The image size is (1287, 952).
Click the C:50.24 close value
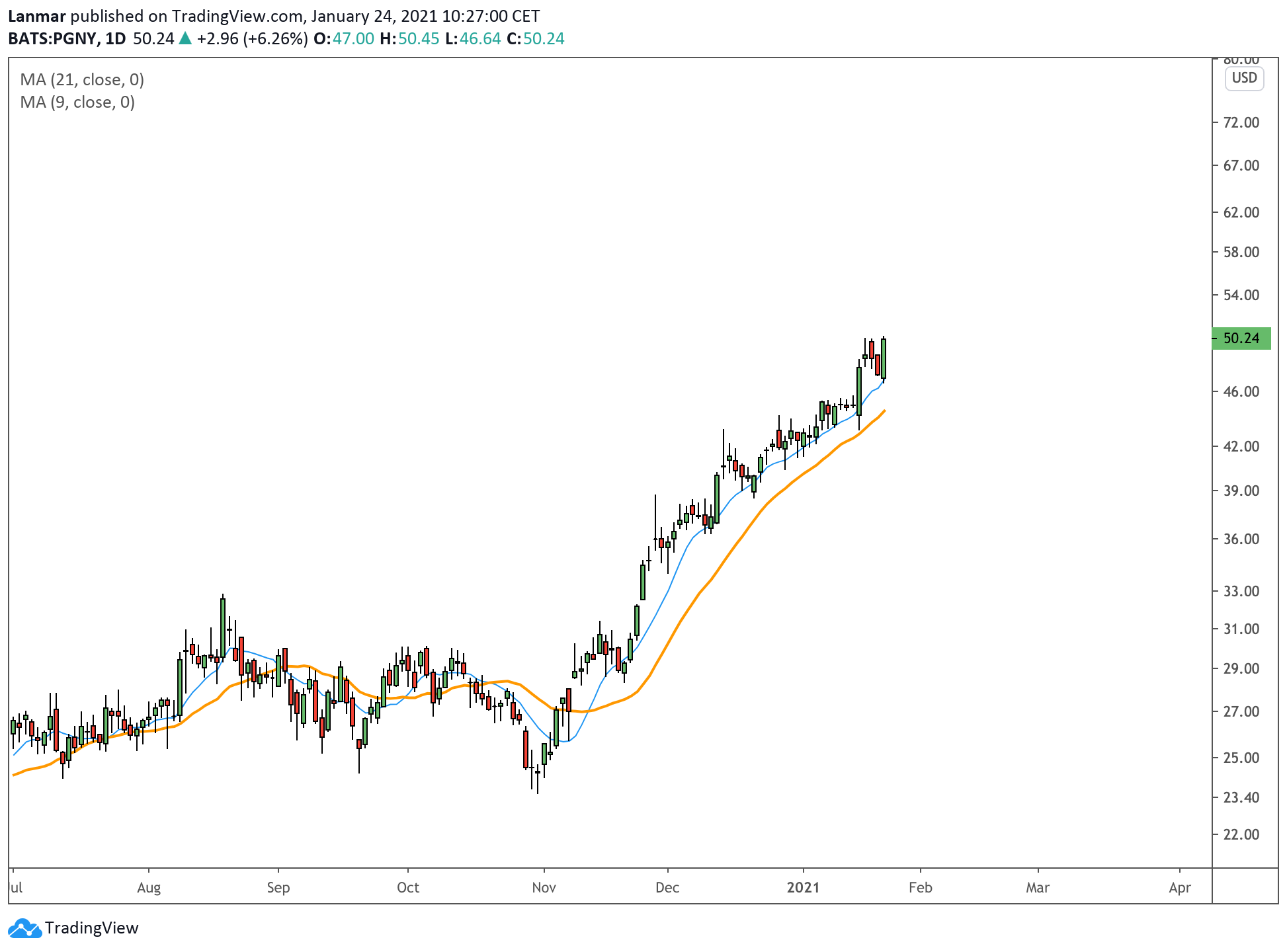point(536,38)
